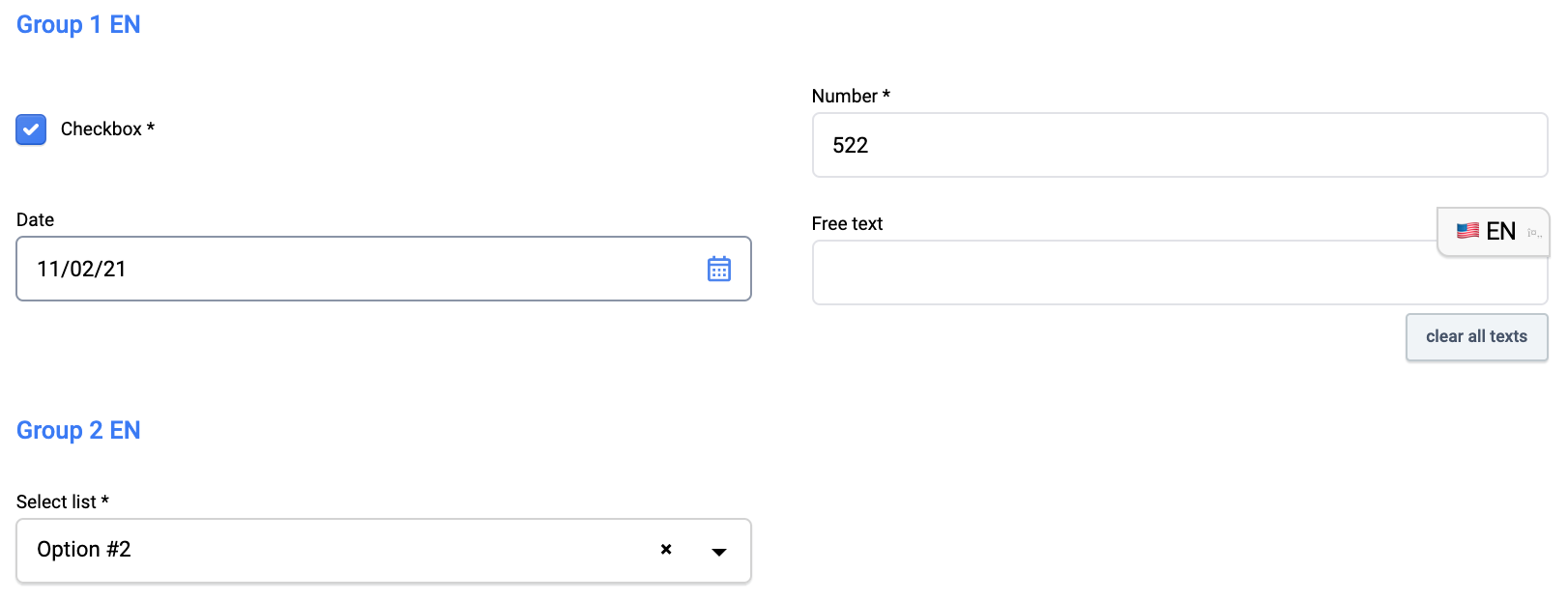Clear the selected Option #2 value
1568x601 pixels.
666,549
